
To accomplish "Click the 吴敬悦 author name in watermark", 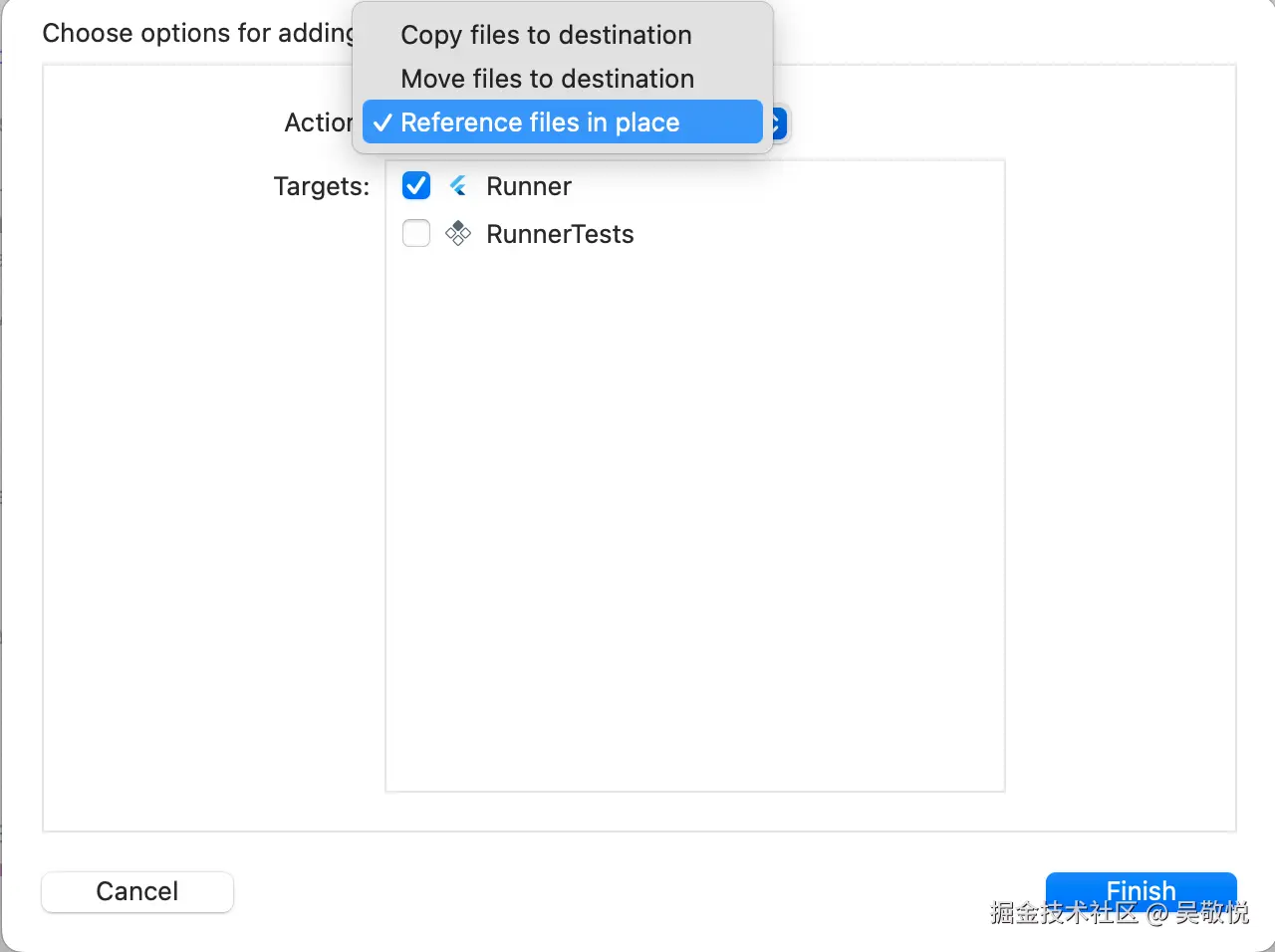I will coord(1211,913).
